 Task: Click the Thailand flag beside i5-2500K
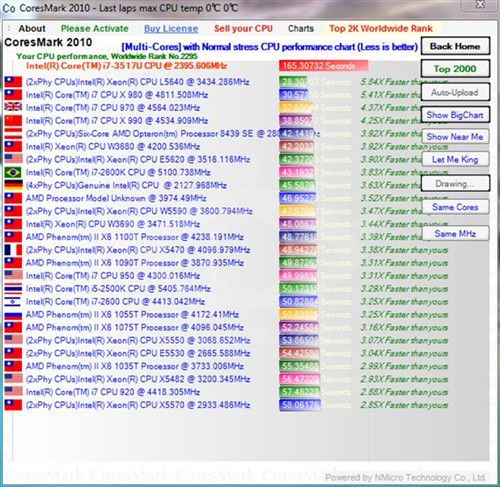pyautogui.click(x=13, y=289)
